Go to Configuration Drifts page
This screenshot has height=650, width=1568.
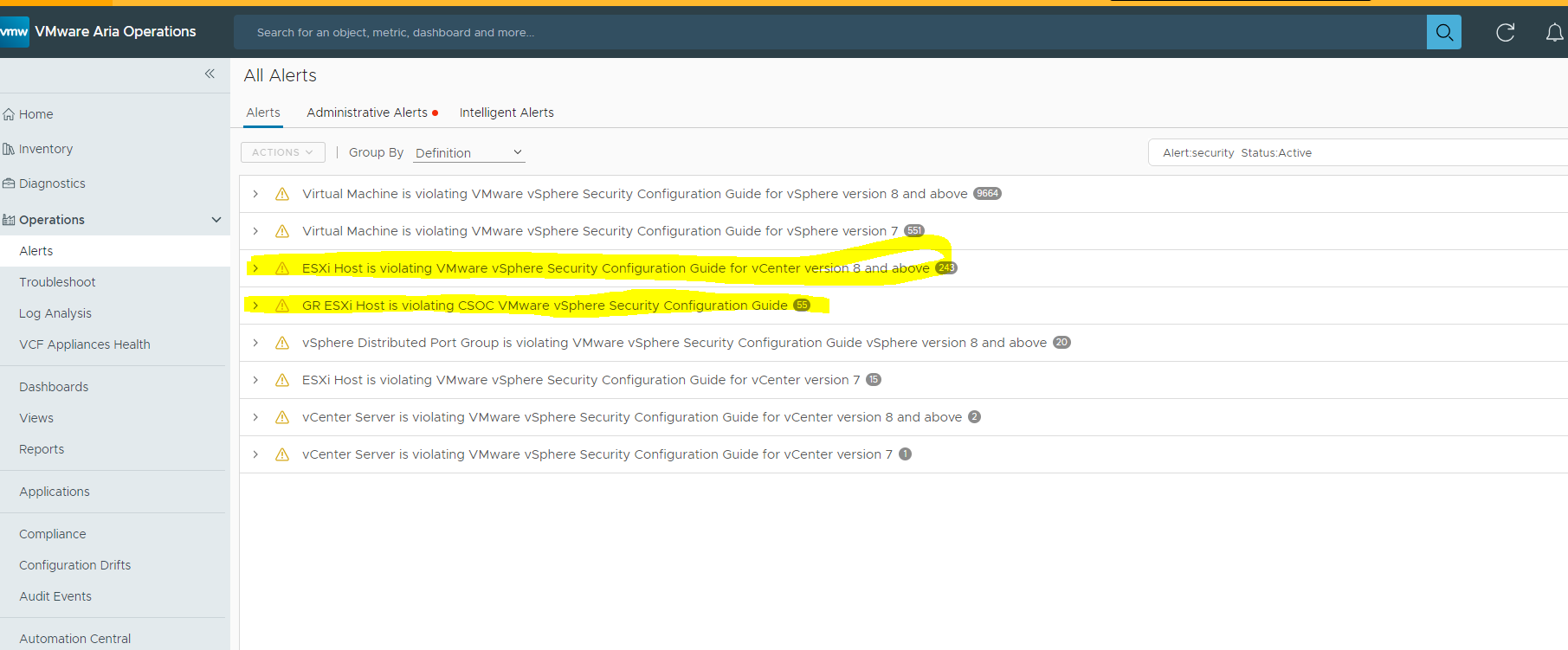click(75, 565)
